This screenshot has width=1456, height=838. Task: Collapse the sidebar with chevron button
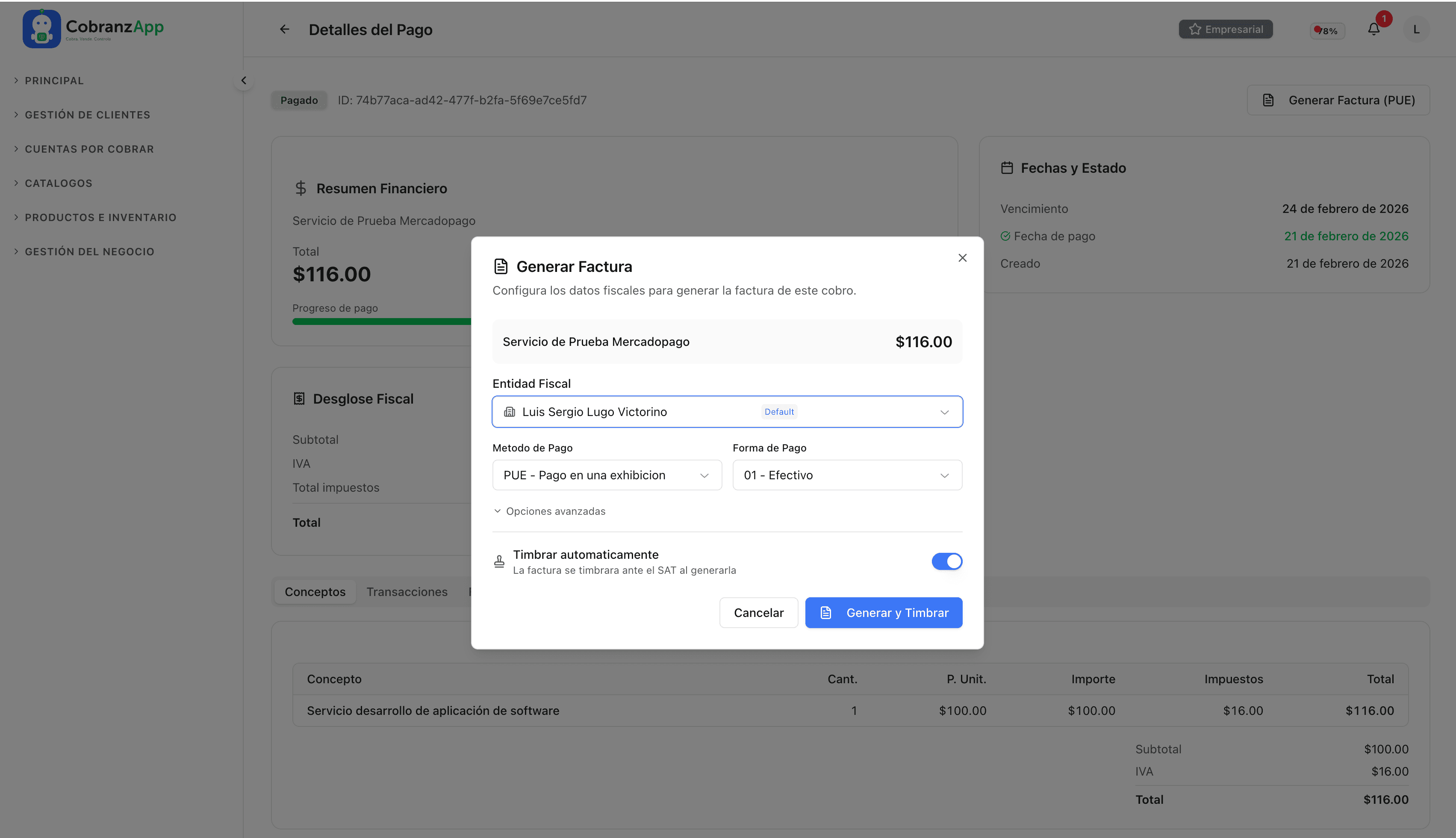point(243,80)
